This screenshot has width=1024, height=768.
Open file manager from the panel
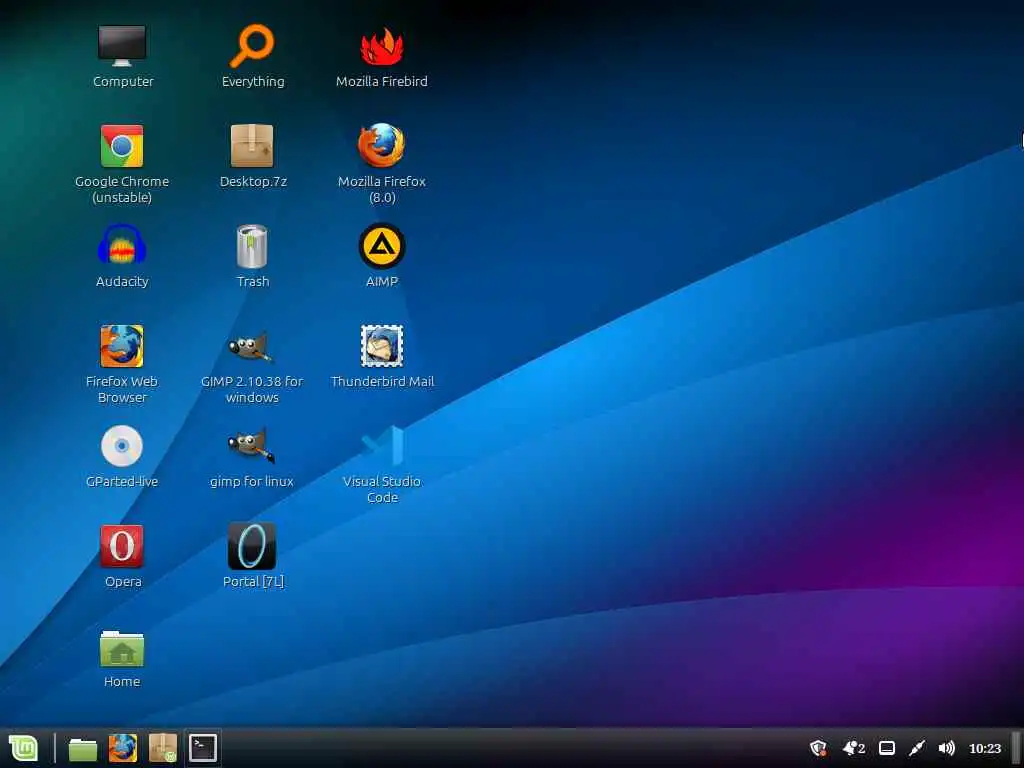coord(83,749)
